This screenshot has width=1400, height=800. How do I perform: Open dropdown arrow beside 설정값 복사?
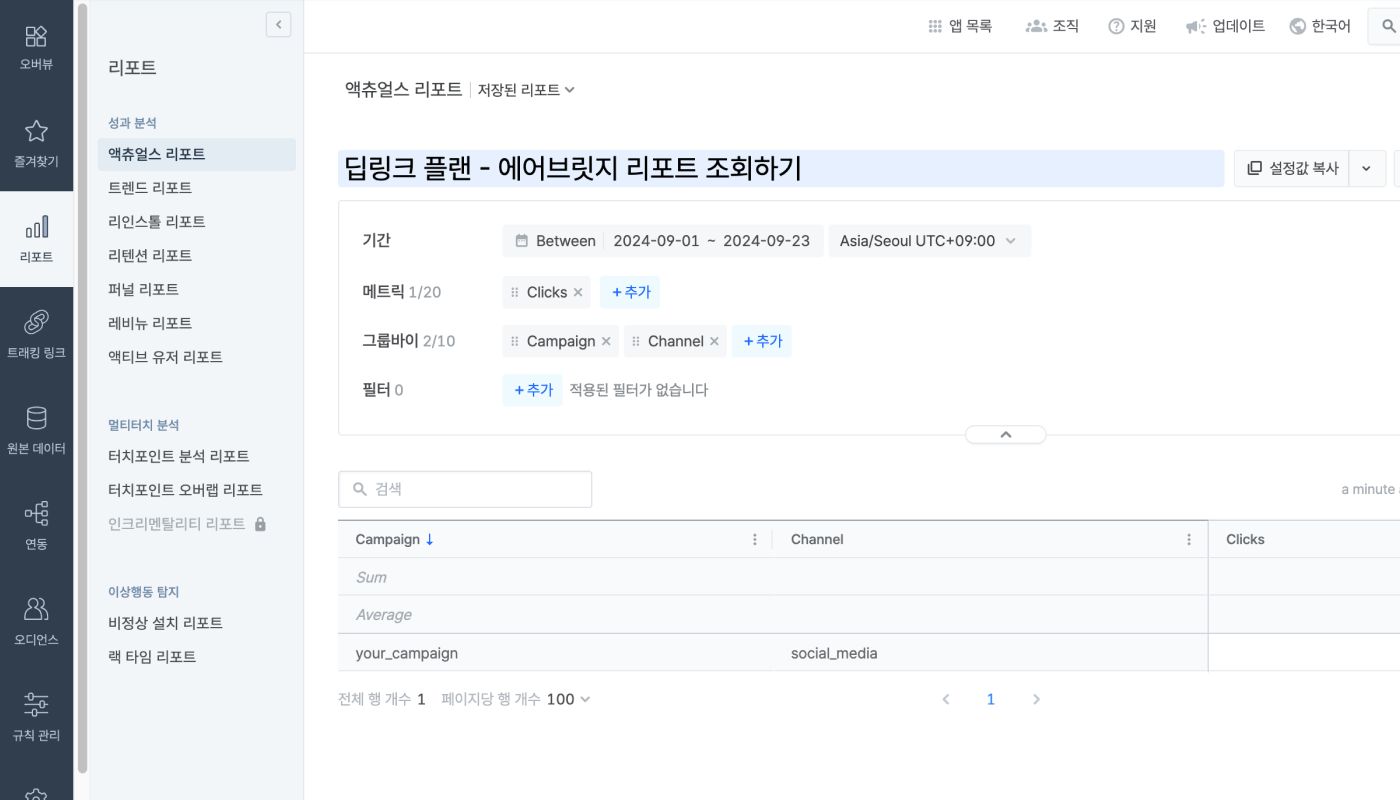(1367, 168)
